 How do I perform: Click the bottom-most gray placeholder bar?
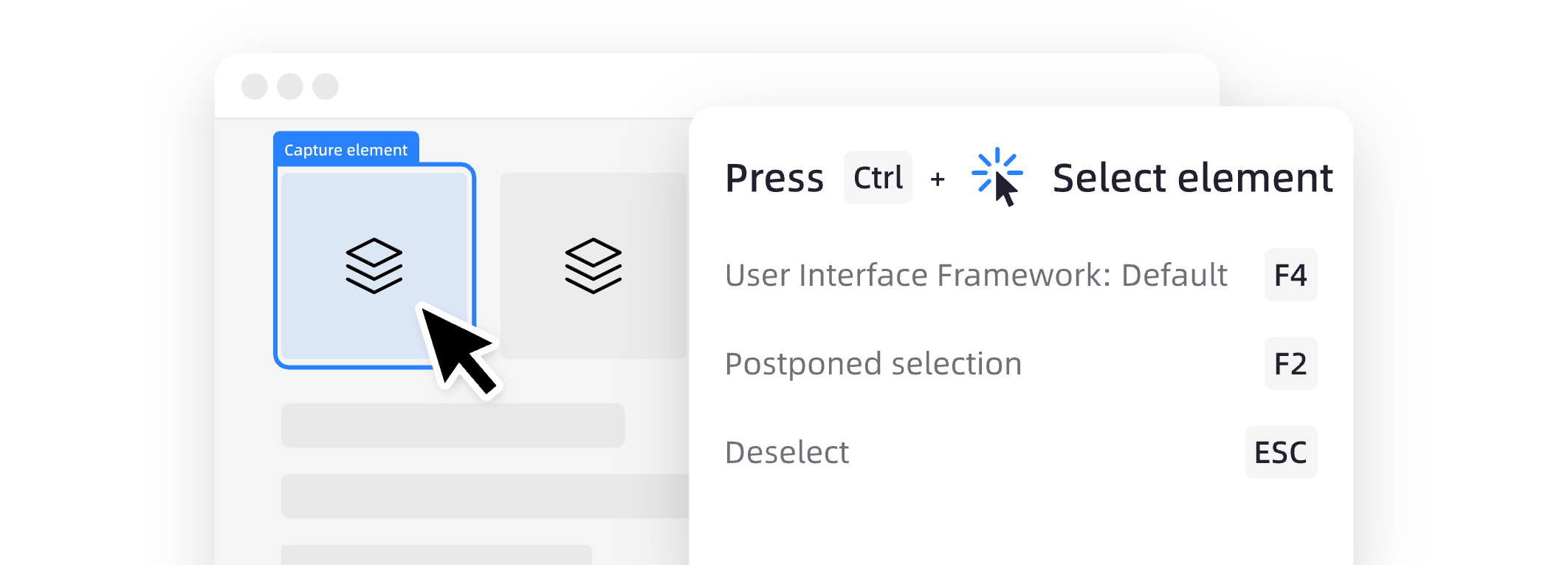click(436, 555)
